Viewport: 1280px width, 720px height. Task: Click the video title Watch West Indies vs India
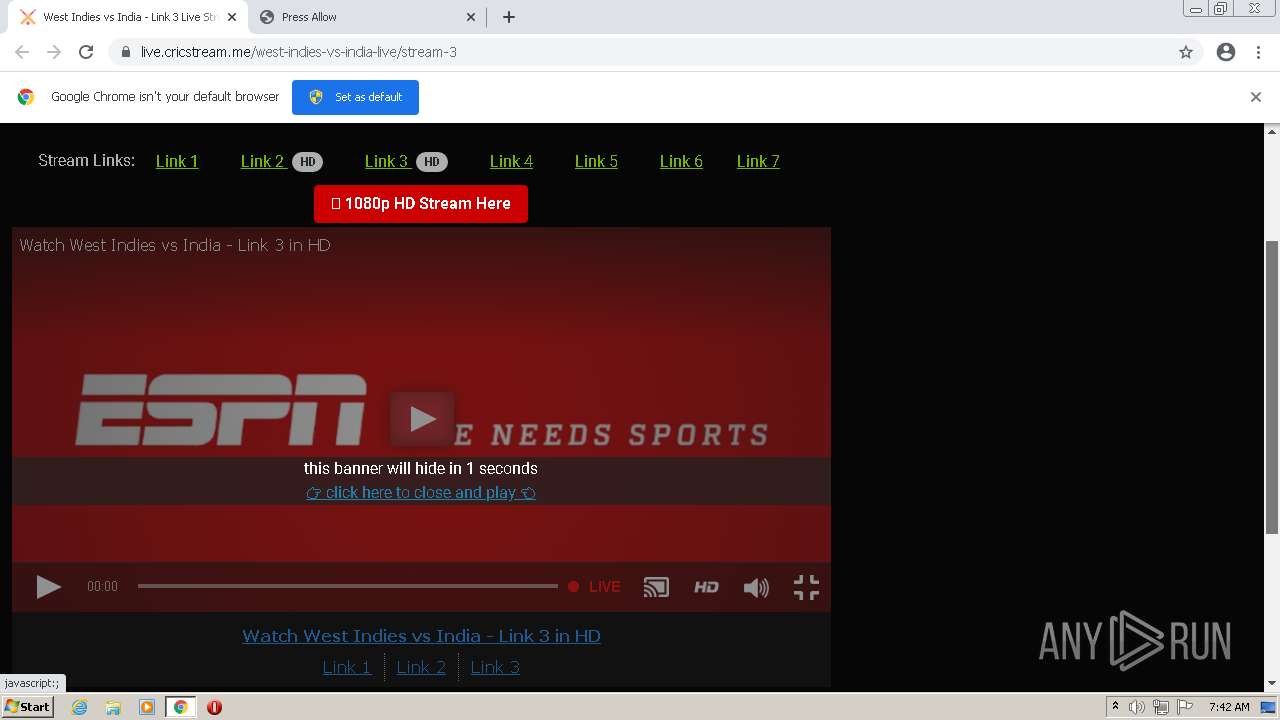(x=175, y=245)
